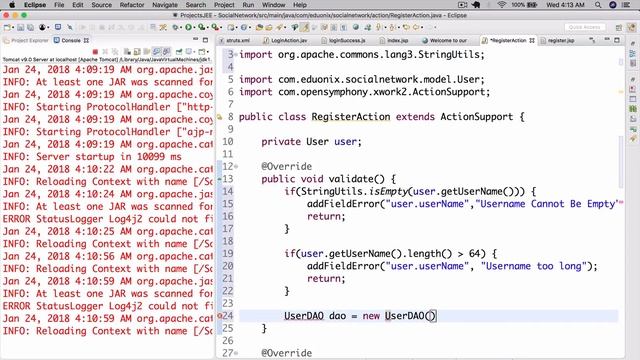Click the yellow warning mark in overview ruler
The width and height of the screenshot is (640, 360).
[621, 92]
